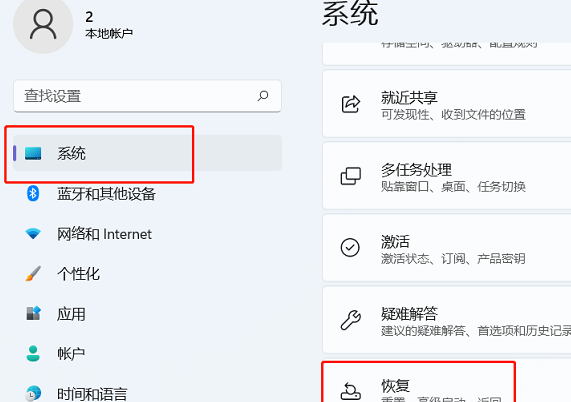Focus the 查找设置 search field
The width and height of the screenshot is (571, 402).
click(147, 96)
